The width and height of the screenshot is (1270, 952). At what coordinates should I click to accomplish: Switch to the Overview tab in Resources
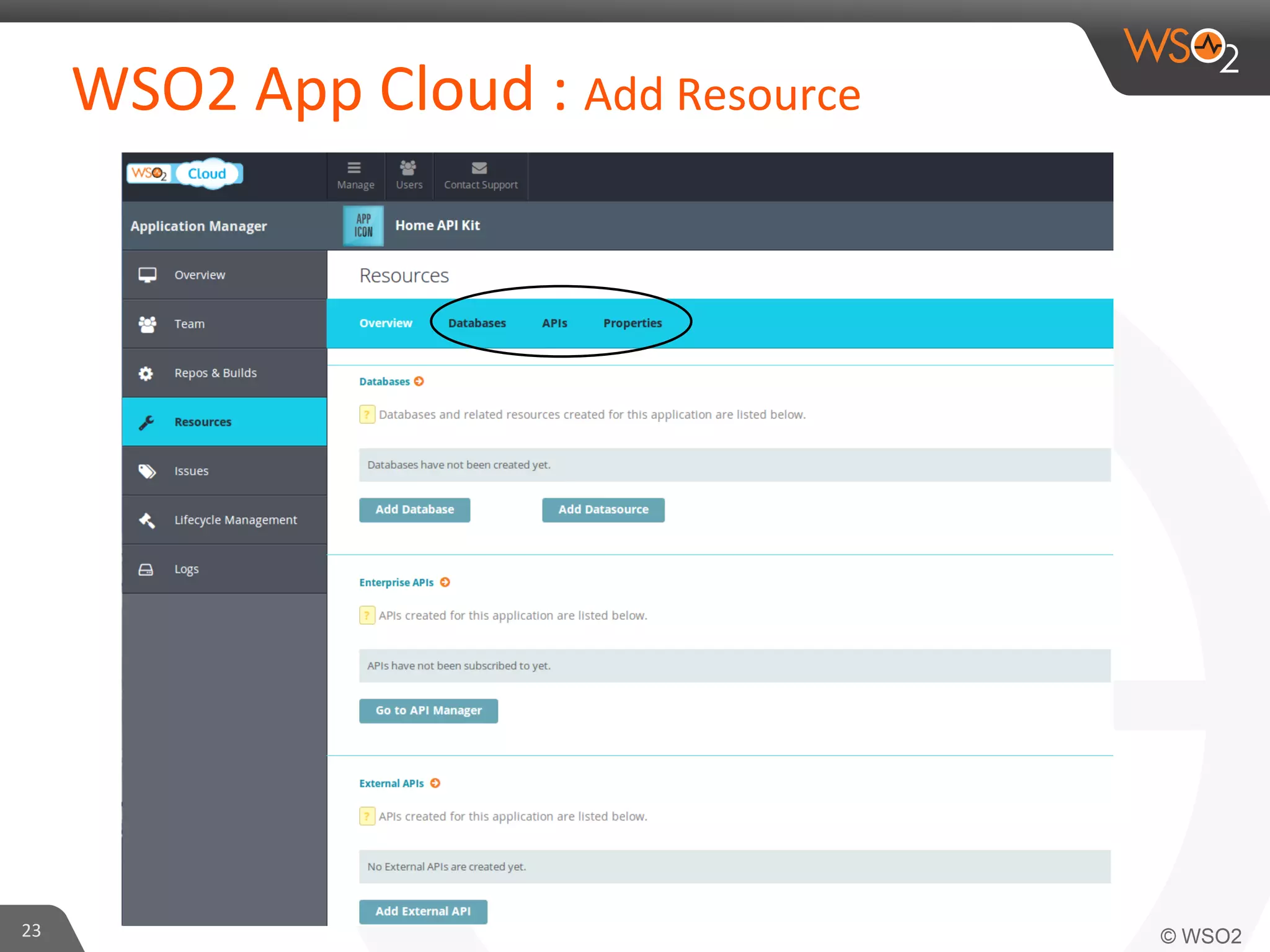386,323
